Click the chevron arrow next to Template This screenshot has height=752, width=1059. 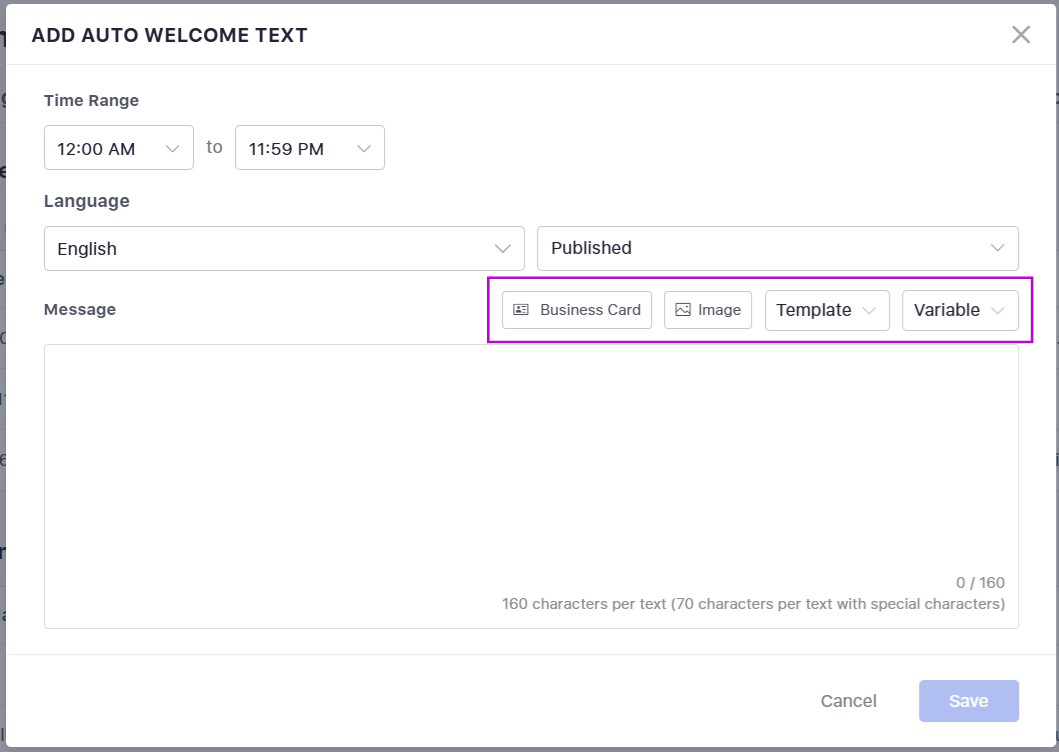[x=869, y=310]
